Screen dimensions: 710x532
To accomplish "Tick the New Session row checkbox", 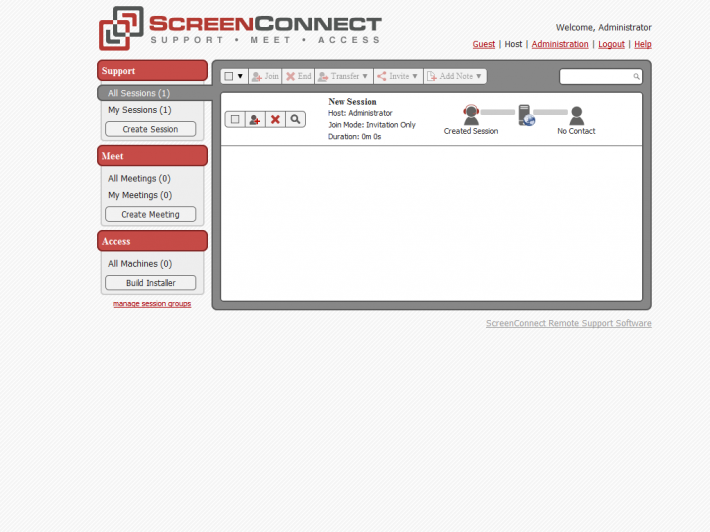I will 235,120.
